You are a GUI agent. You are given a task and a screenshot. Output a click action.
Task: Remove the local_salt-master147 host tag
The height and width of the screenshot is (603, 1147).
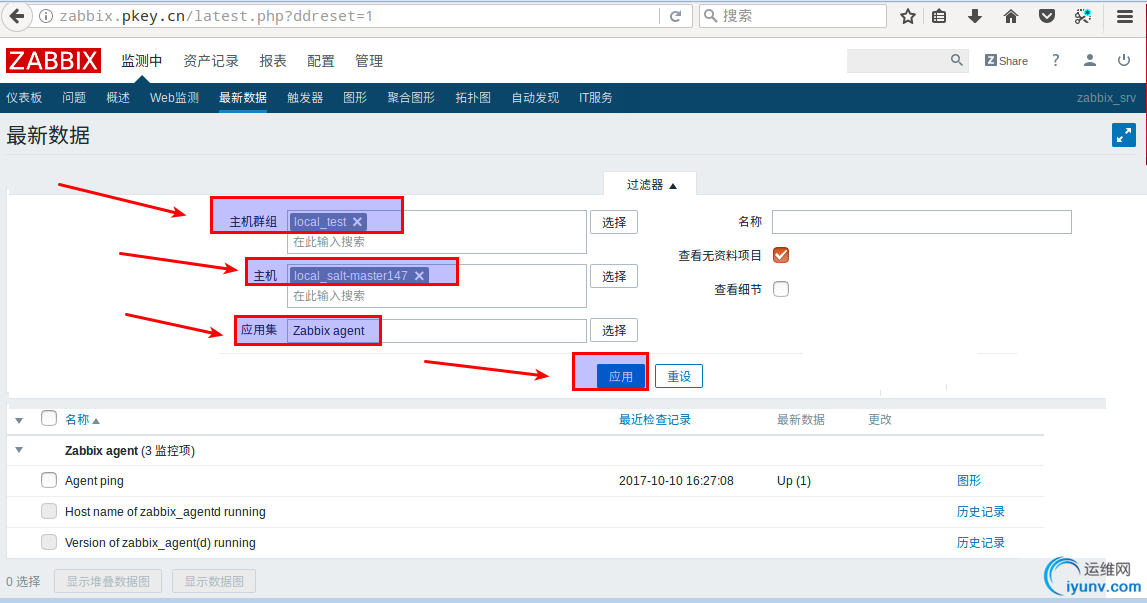point(419,276)
